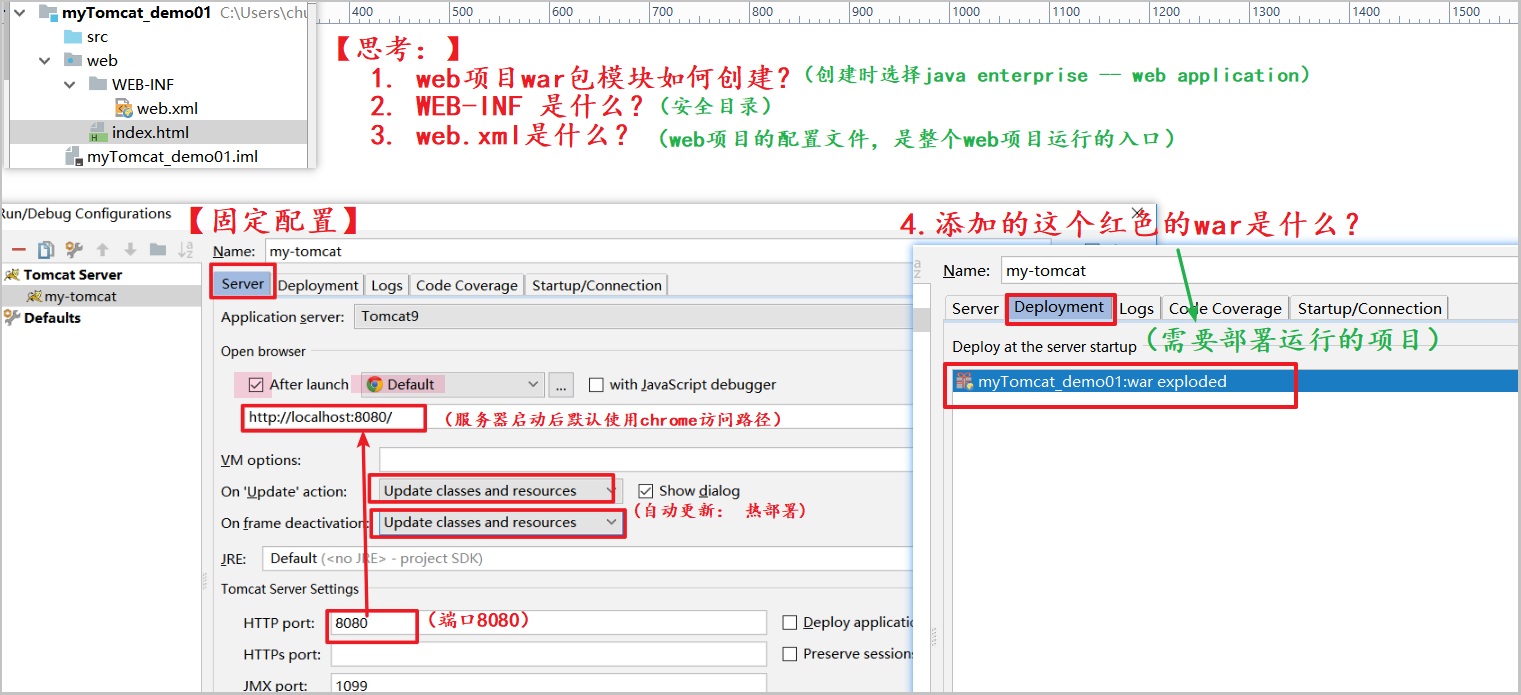This screenshot has height=695, width=1521.
Task: Open the Startup/Connection tab on the left dialog
Action: pos(596,285)
